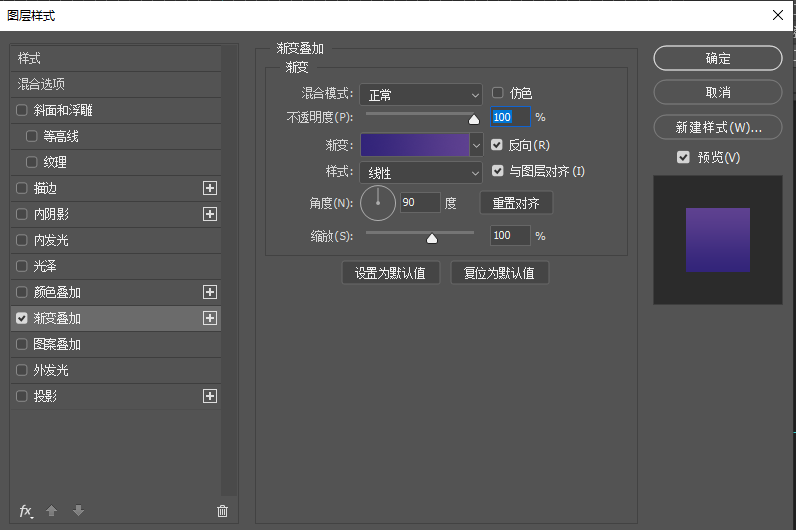Click the angle dial control
Viewport: 796px width, 530px height.
point(378,203)
